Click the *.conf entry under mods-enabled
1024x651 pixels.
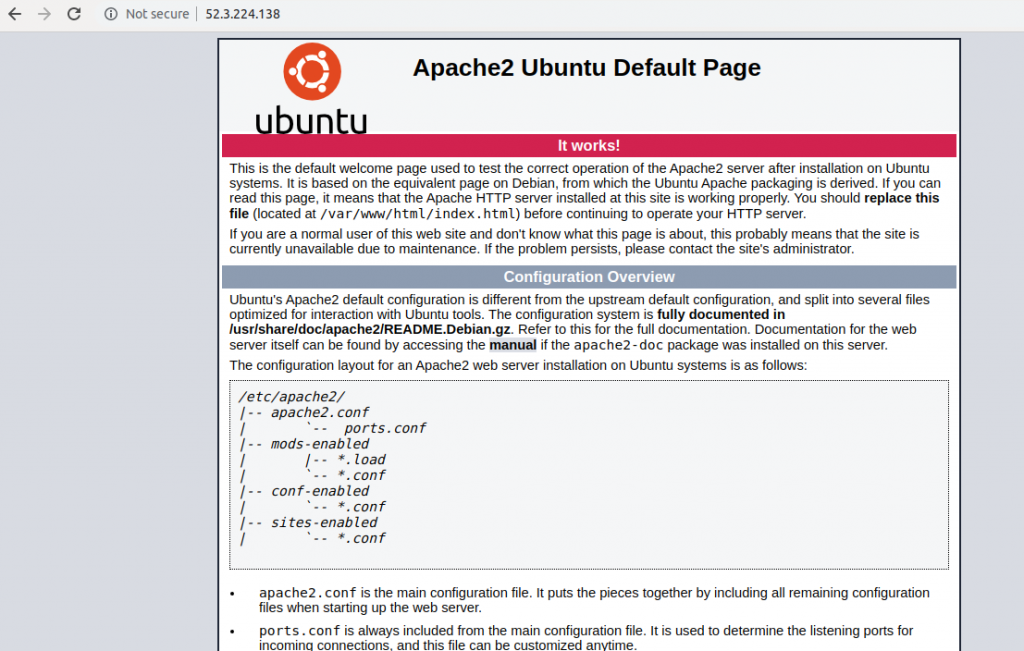point(361,475)
